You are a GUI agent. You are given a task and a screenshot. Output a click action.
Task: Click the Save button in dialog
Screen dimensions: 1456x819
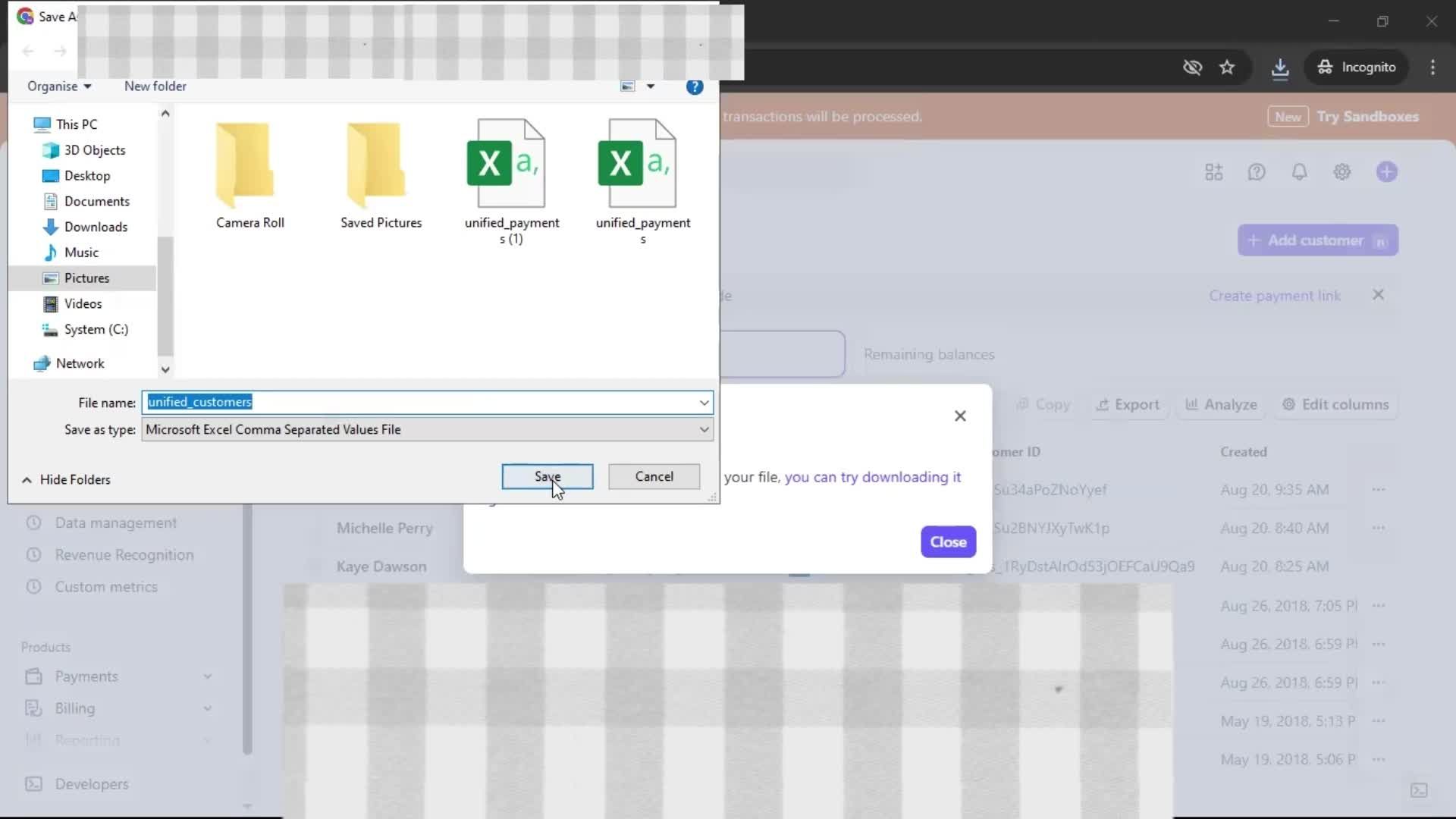pos(547,476)
